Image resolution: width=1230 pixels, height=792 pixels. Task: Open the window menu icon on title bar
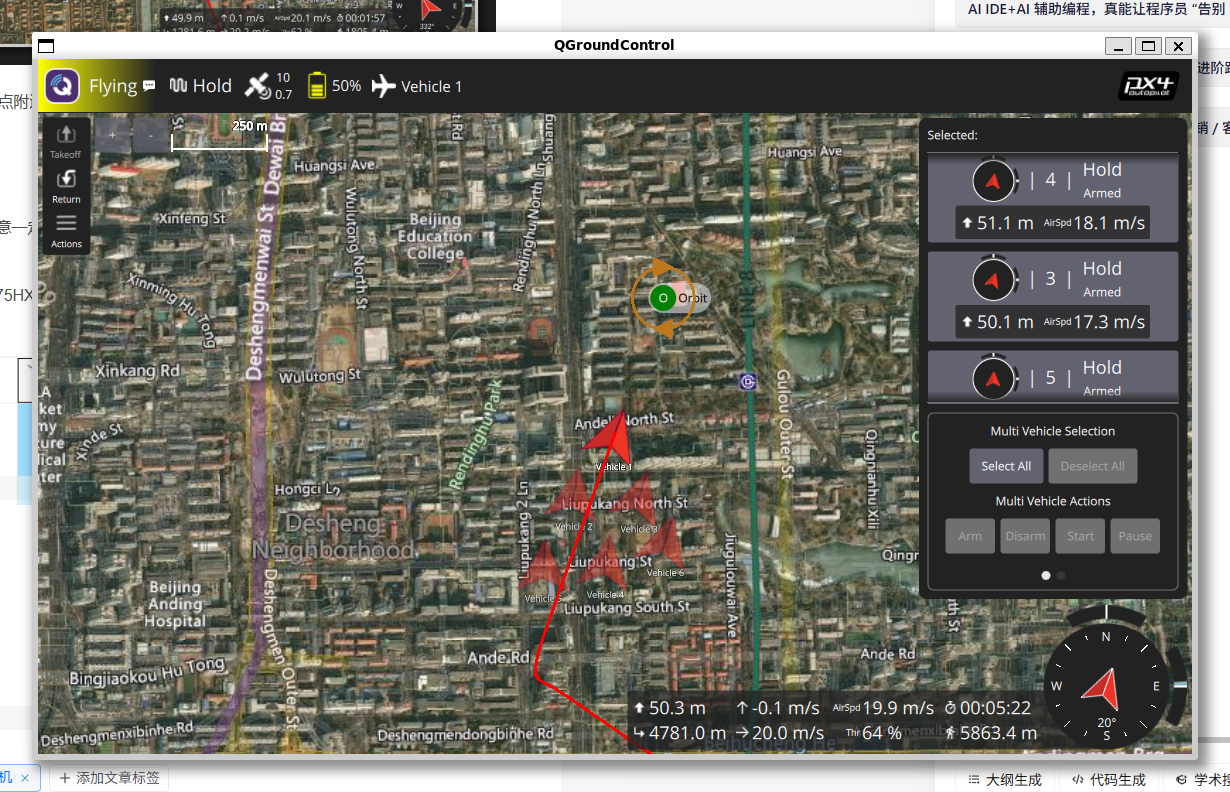click(46, 45)
